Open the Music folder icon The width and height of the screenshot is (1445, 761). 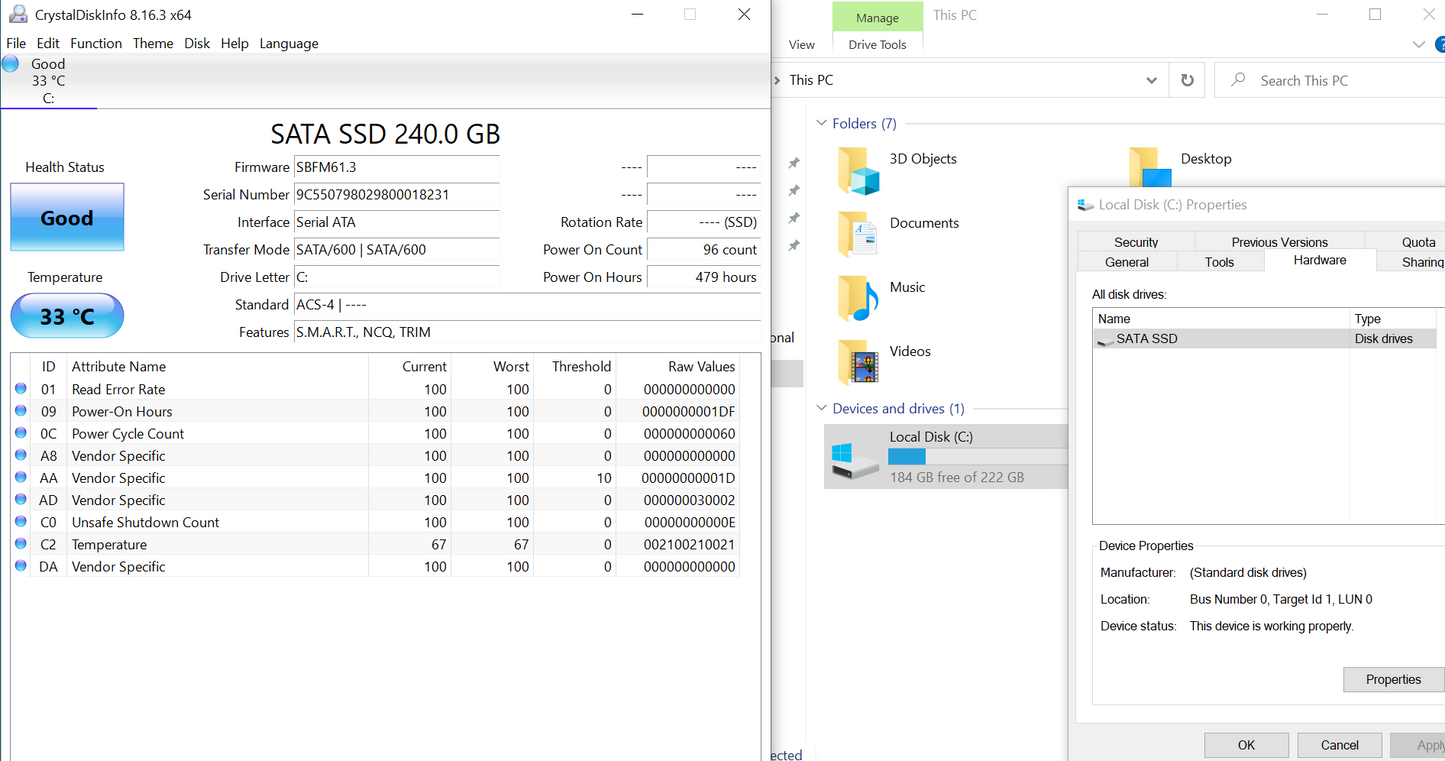click(x=857, y=298)
